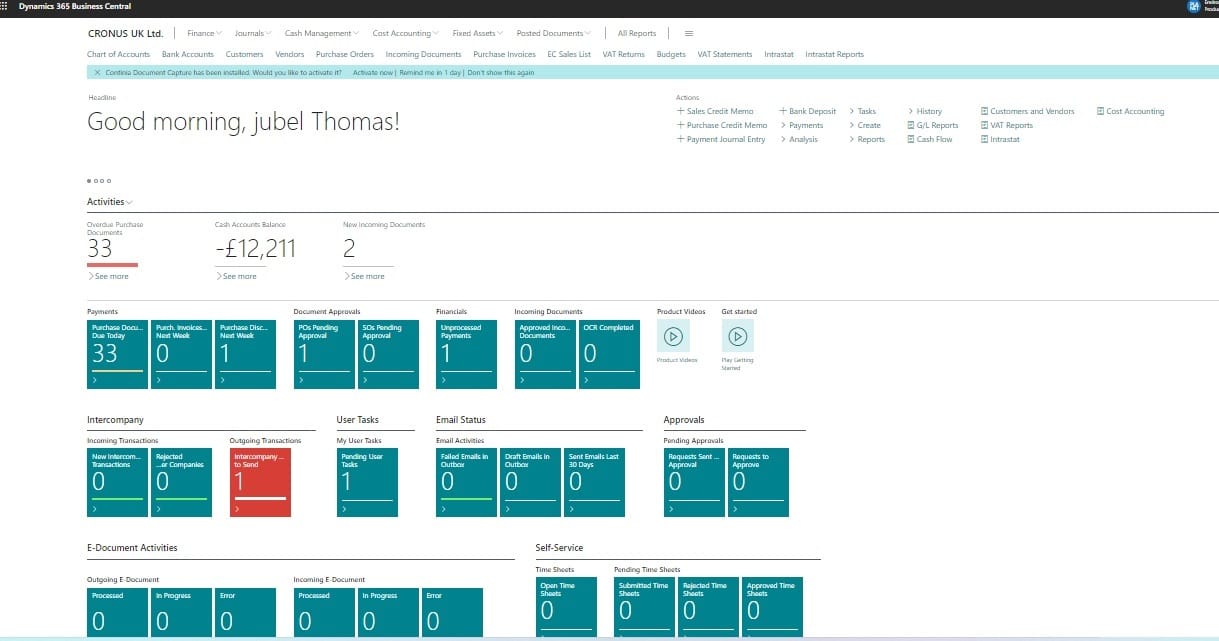The image size is (1219, 641).
Task: Open Customers and Vendors report icon
Action: coord(984,111)
